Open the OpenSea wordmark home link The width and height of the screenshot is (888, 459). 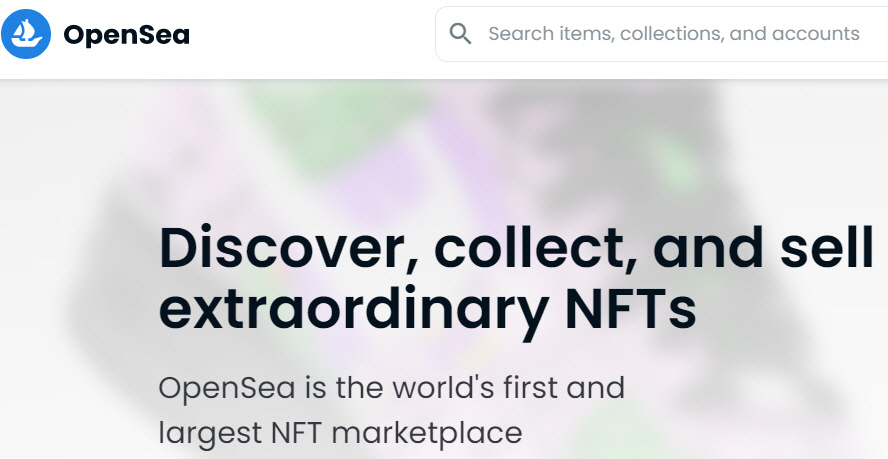(126, 36)
